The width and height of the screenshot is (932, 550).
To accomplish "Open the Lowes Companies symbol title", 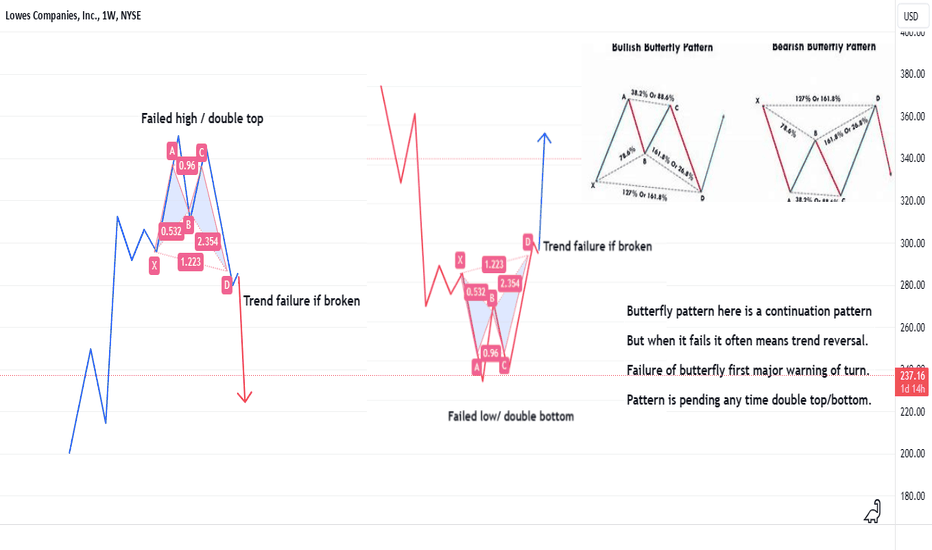I will click(73, 15).
